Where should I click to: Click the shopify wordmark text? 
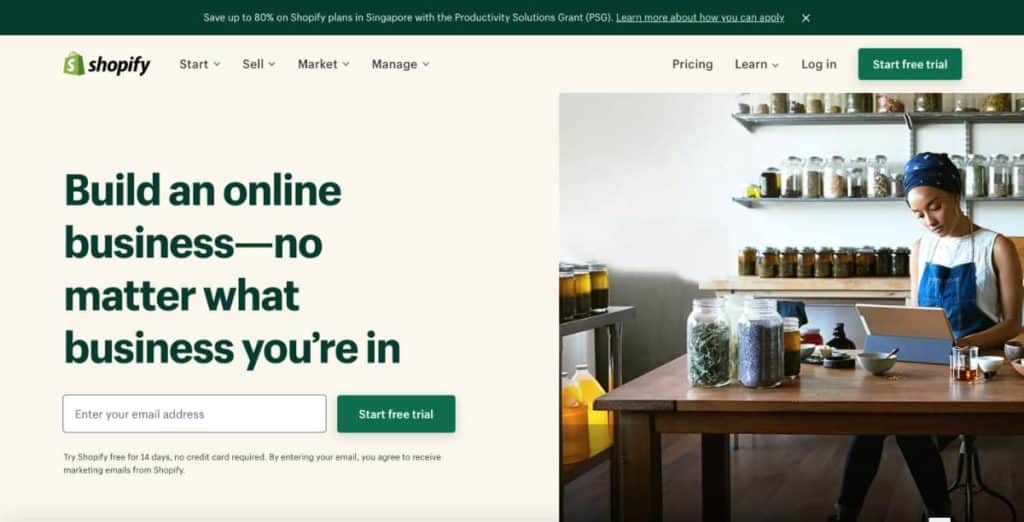pyautogui.click(x=119, y=65)
